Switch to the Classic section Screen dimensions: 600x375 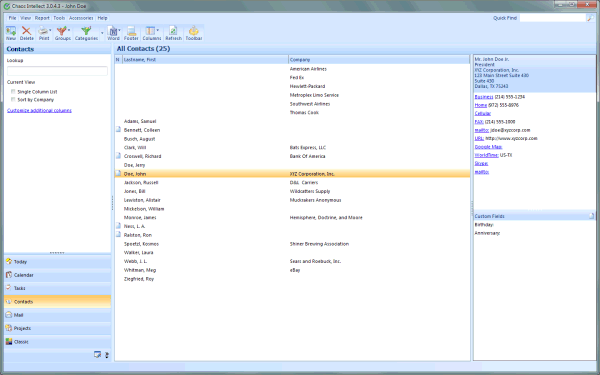pyautogui.click(x=57, y=342)
